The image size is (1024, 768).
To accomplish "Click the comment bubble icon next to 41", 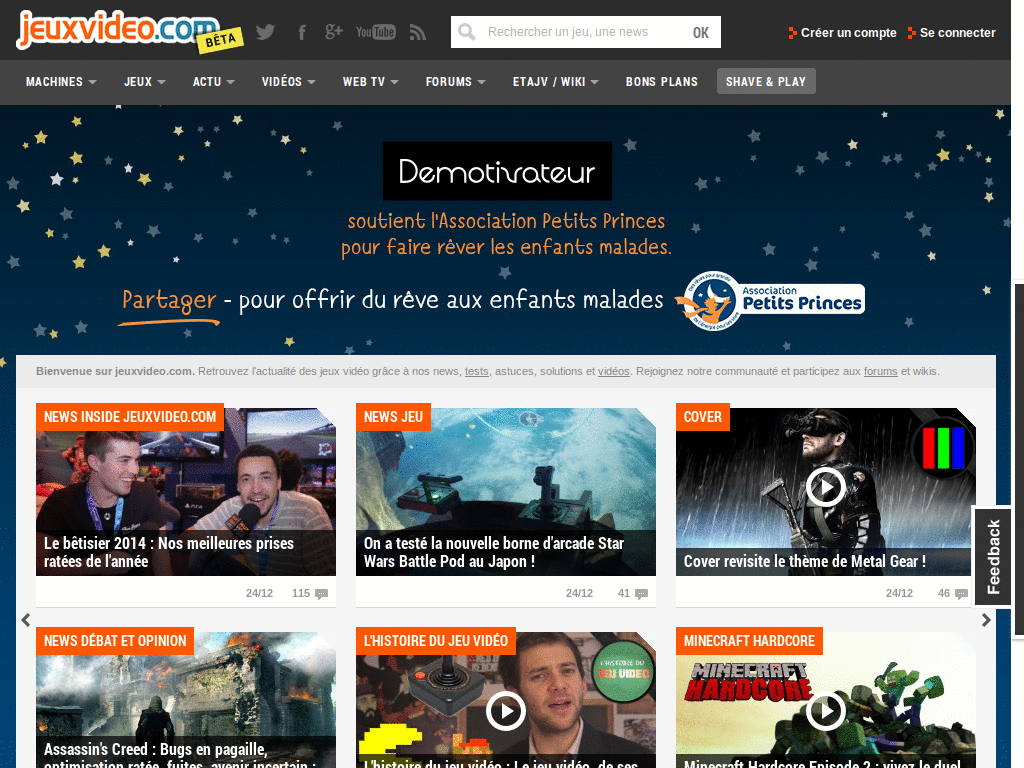I will (641, 594).
